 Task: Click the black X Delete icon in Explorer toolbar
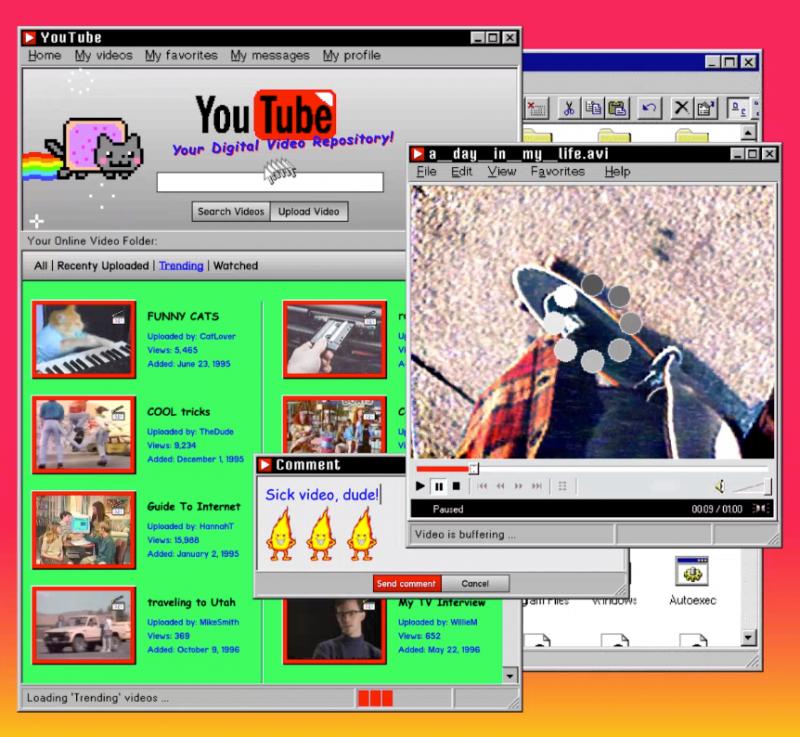click(x=682, y=108)
